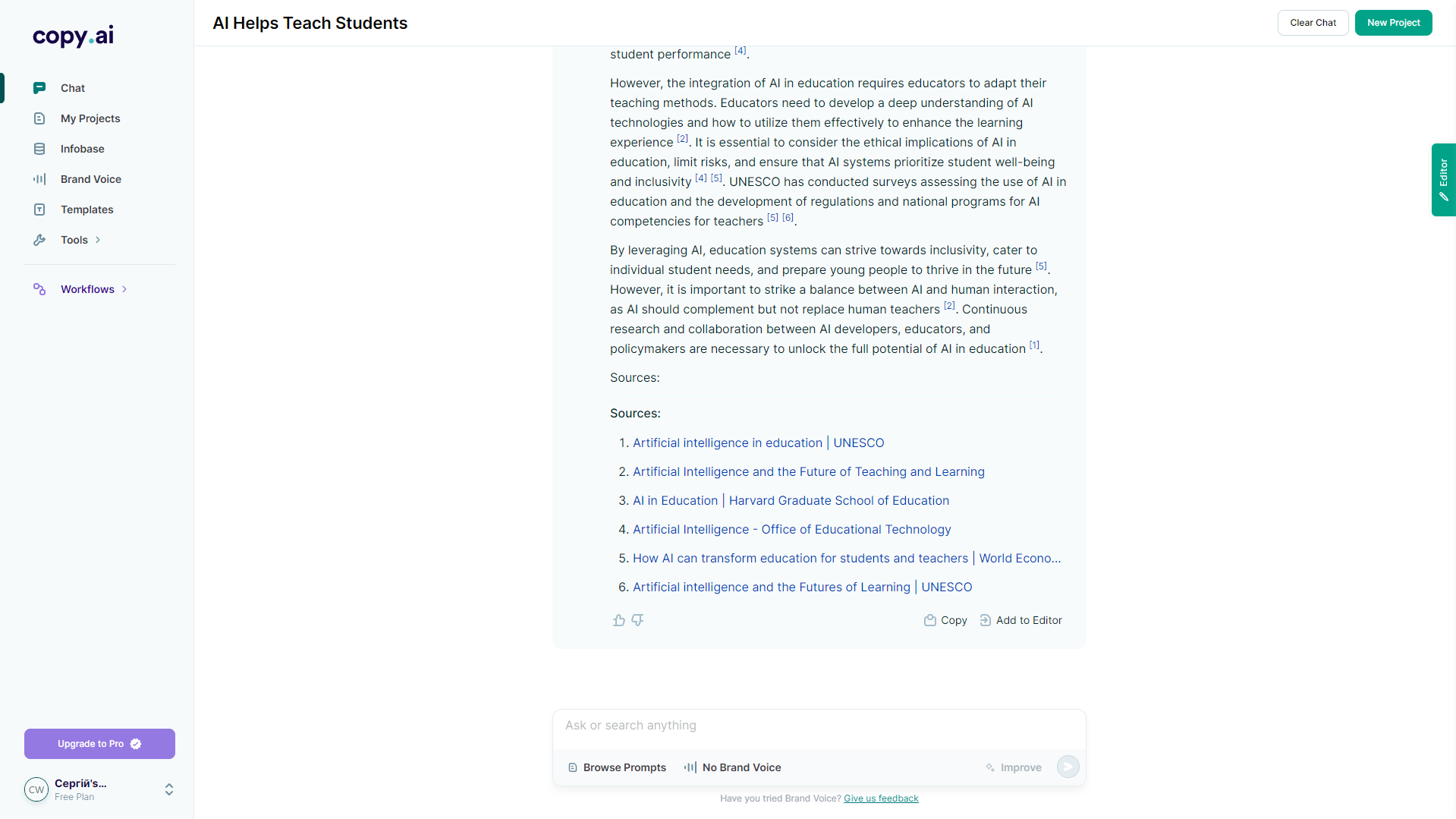Open the No Brand Voice selector
The image size is (1456, 819).
pyautogui.click(x=732, y=767)
